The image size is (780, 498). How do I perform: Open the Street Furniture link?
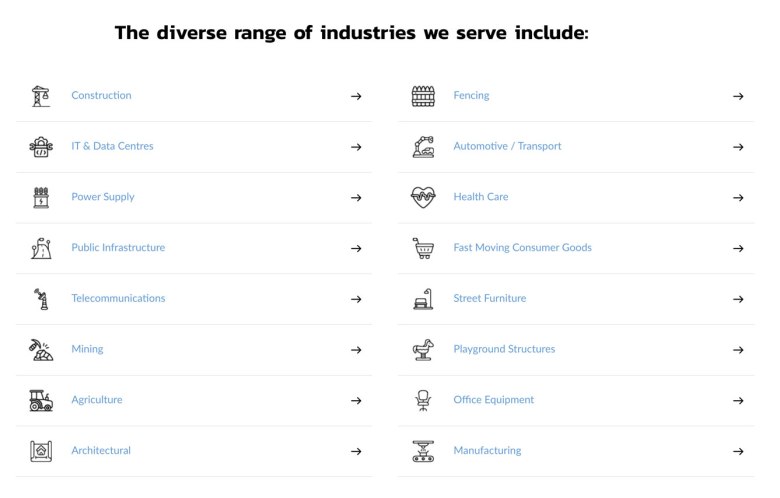pyautogui.click(x=489, y=298)
